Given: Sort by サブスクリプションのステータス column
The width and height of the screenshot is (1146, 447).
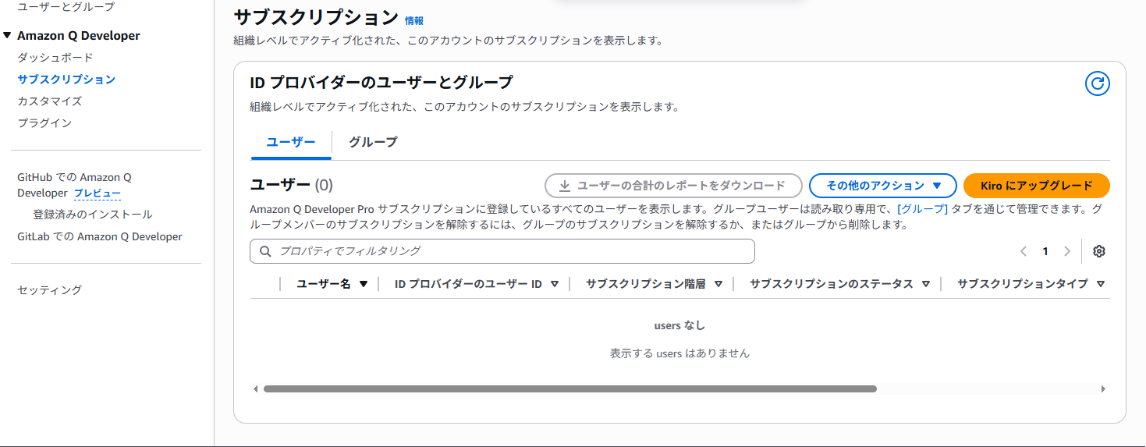Looking at the screenshot, I should [x=926, y=284].
